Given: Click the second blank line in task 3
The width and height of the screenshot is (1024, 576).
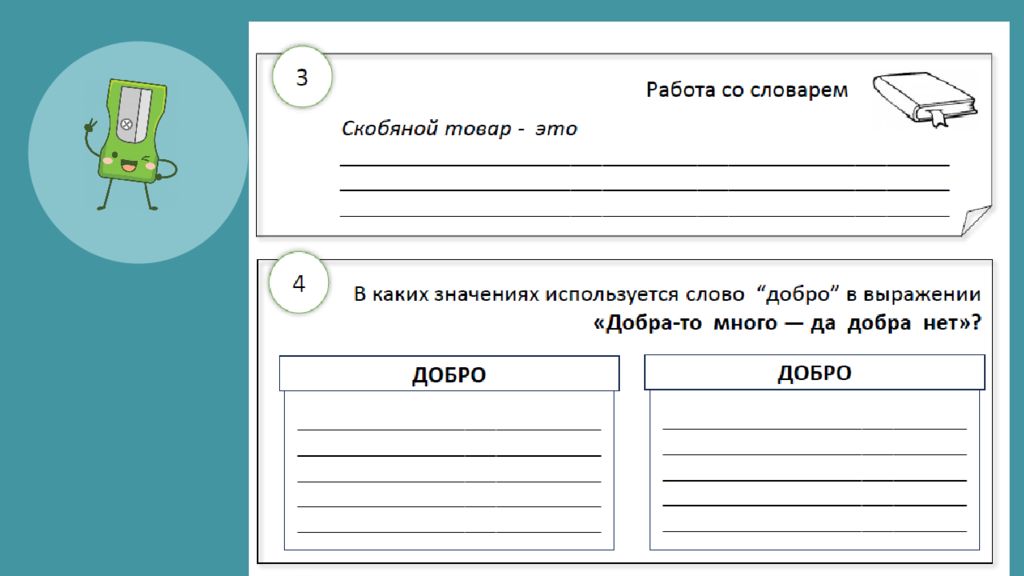Looking at the screenshot, I should [644, 189].
